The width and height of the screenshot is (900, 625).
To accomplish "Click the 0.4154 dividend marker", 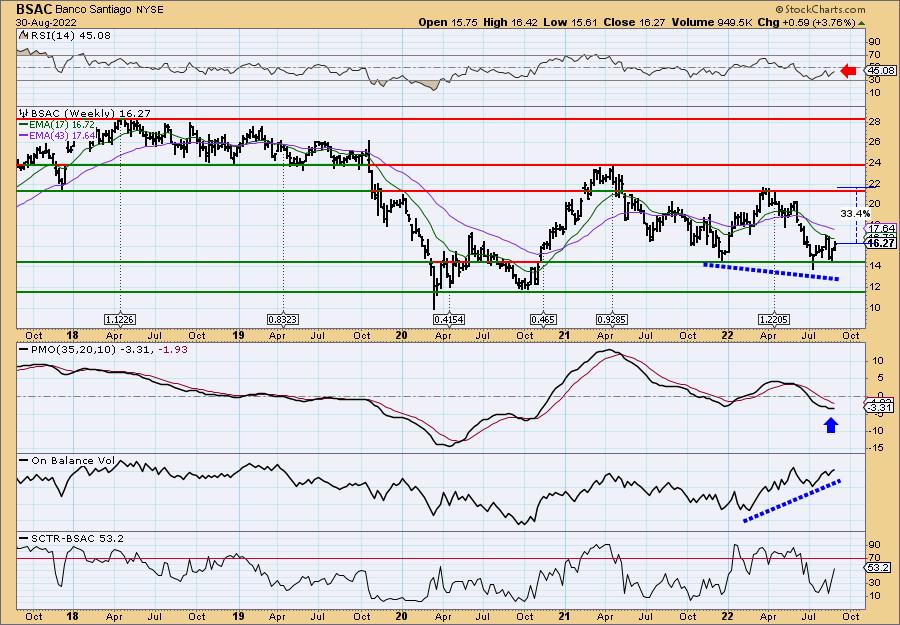I will [449, 319].
